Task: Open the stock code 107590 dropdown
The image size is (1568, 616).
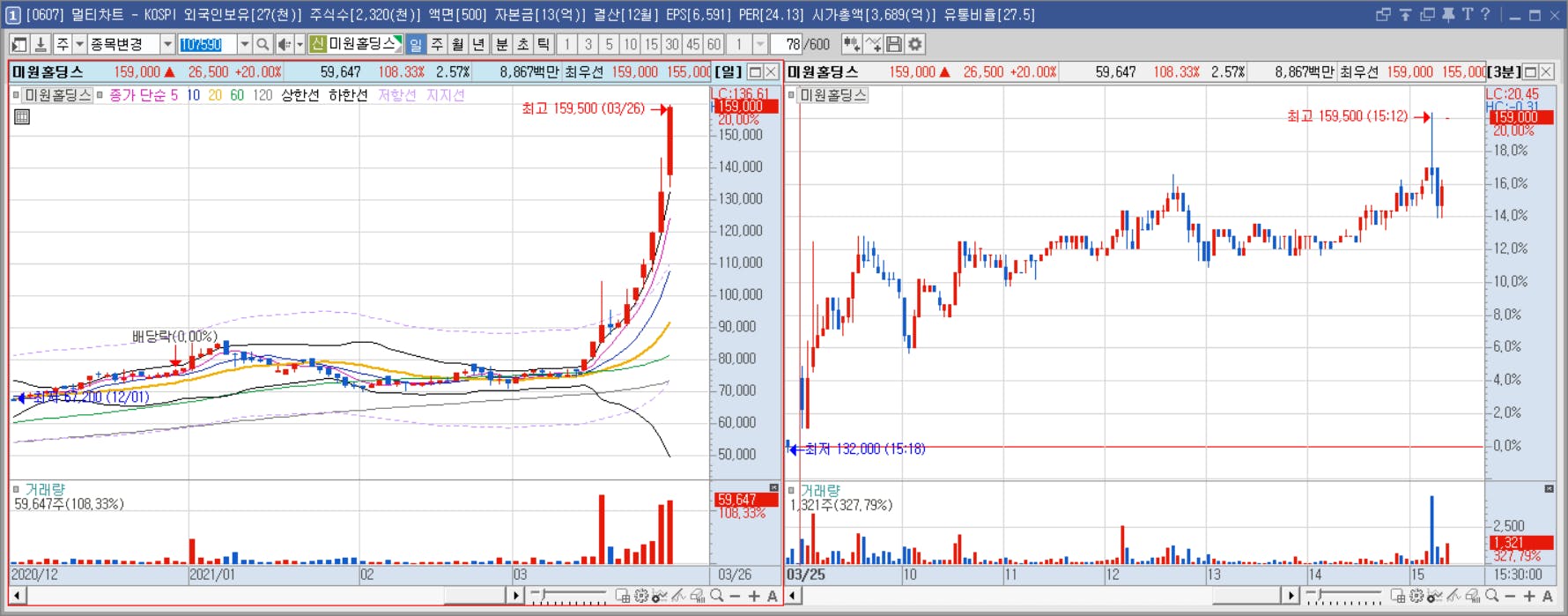Action: (x=244, y=44)
